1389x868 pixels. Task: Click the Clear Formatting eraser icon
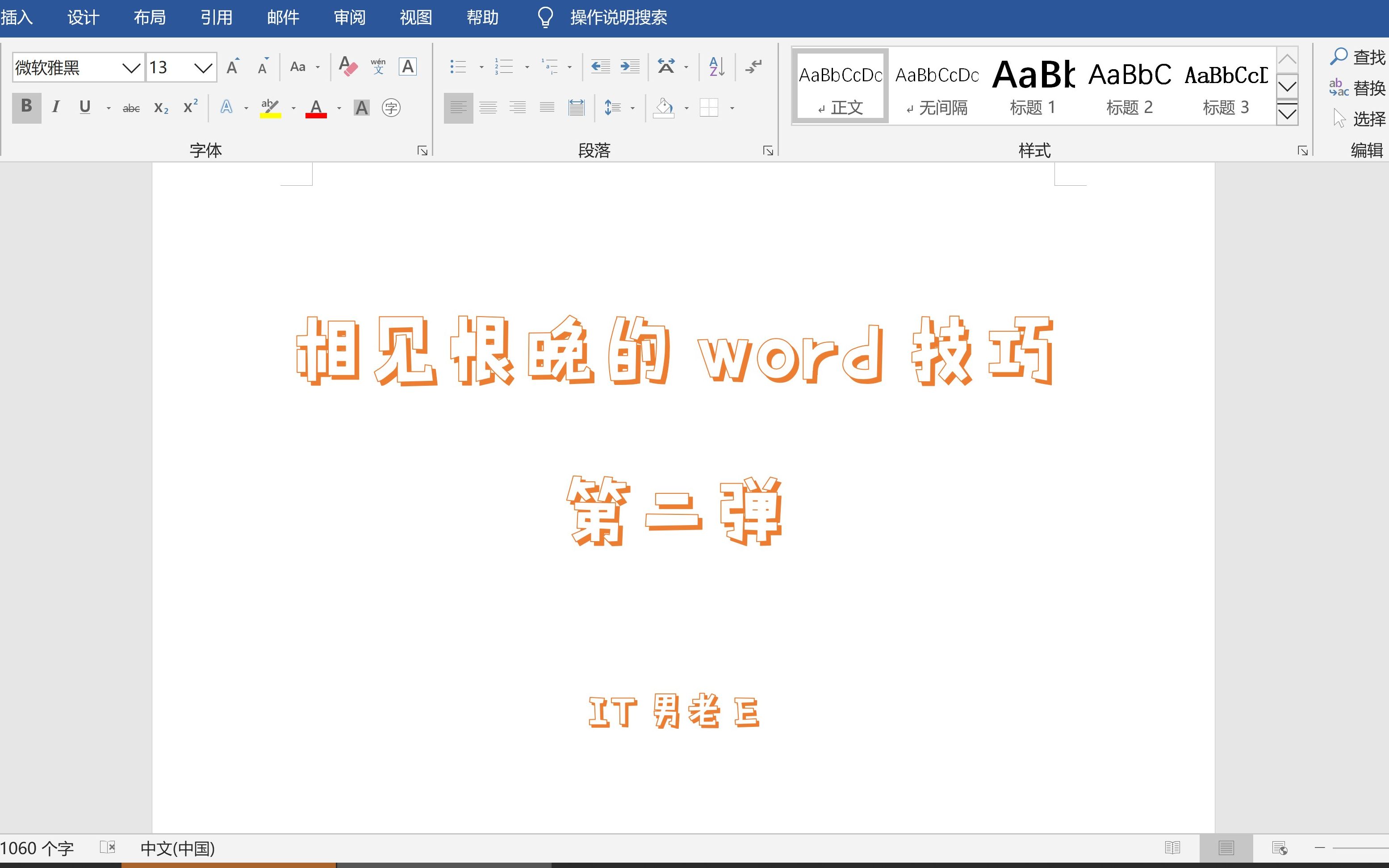click(348, 67)
